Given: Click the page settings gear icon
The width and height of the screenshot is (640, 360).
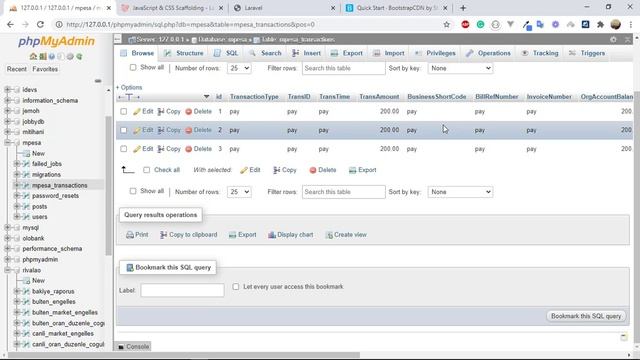Looking at the screenshot, I should pos(613,40).
